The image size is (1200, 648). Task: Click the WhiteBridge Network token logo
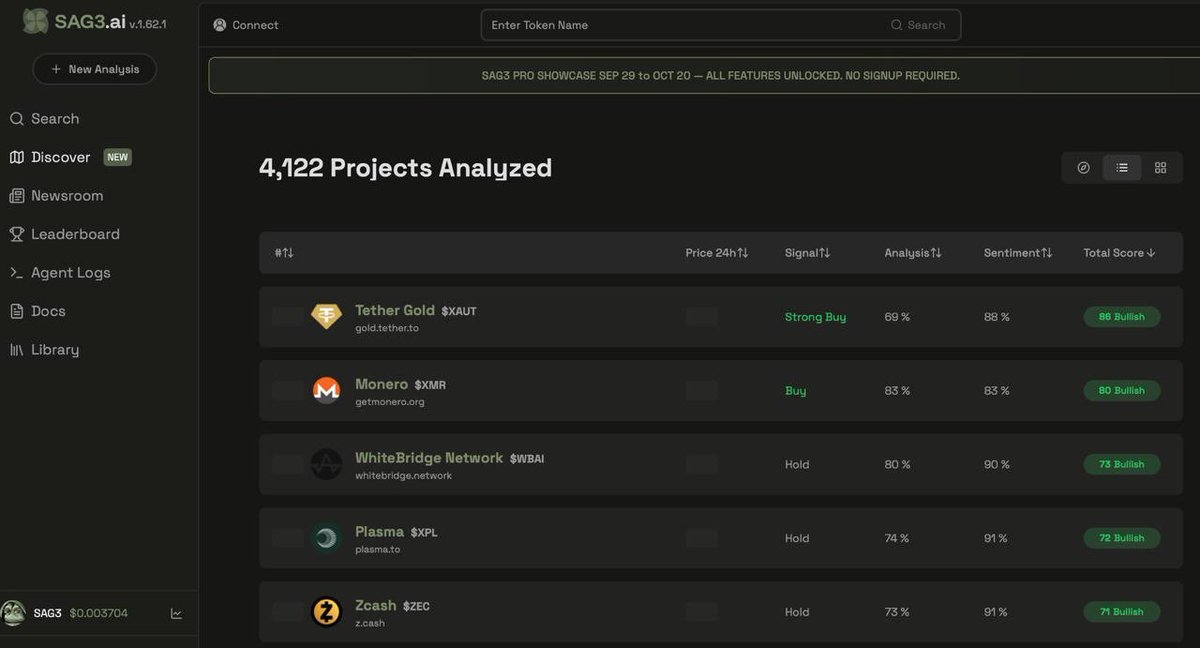(x=326, y=464)
